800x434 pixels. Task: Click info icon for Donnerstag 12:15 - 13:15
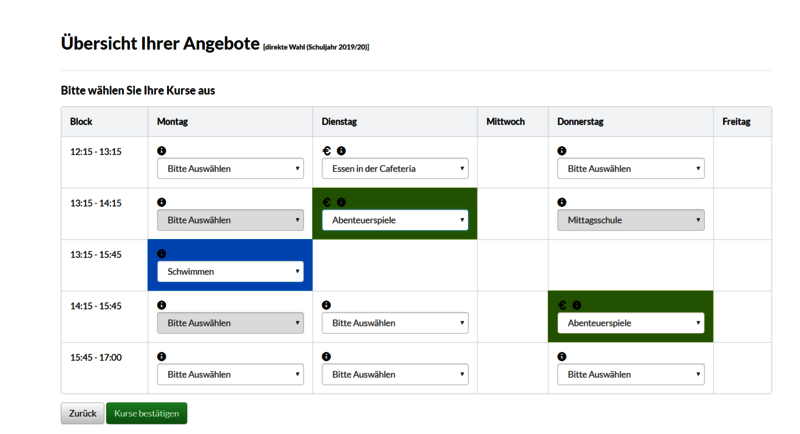tap(562, 151)
